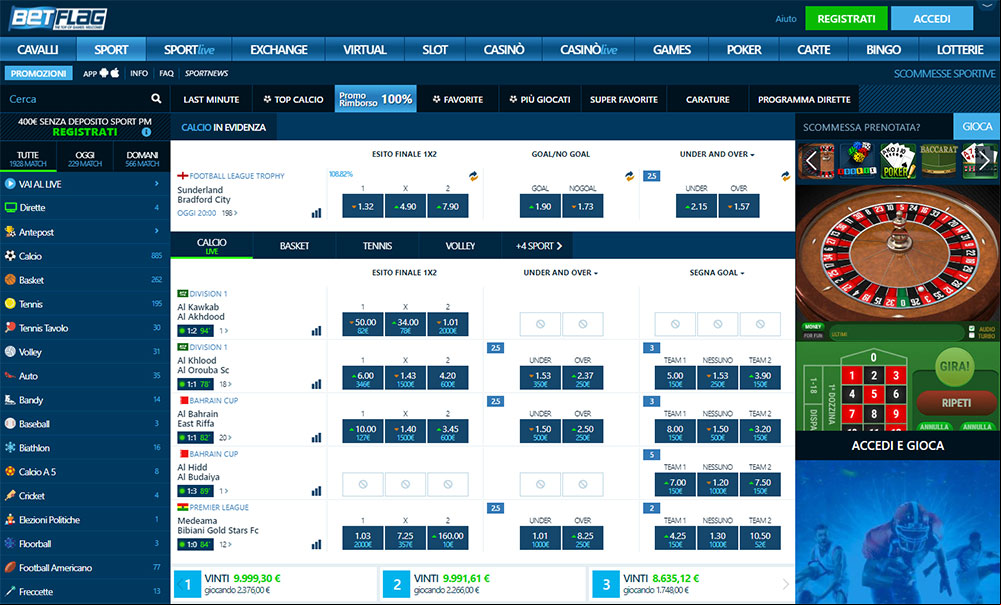Select TUTTE matches filter
Screen dimensions: 1001x605
click(28, 158)
